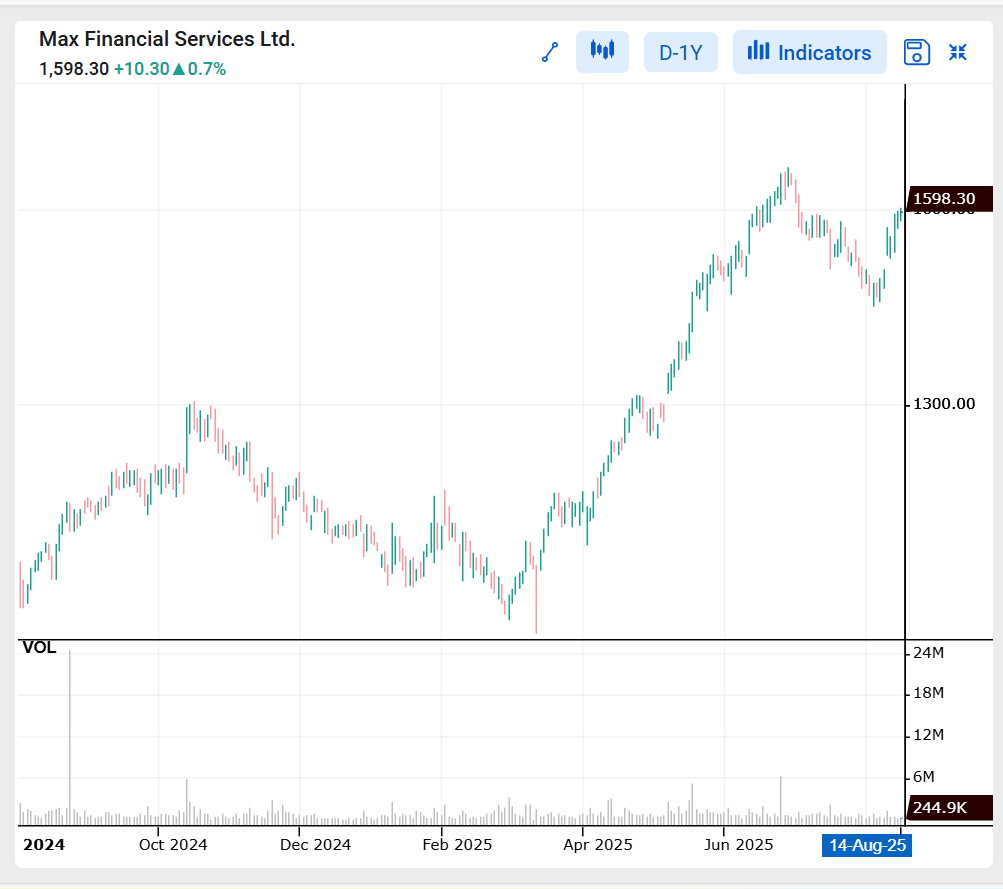The width and height of the screenshot is (1003, 889).
Task: Open the candlestick chart type selector
Action: coord(602,51)
